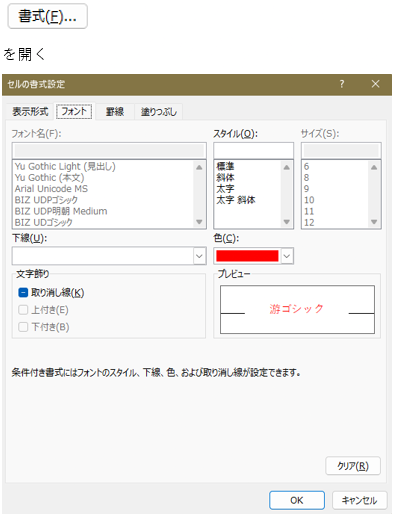Choose Yu Gothic (本文) from font list
395x525 pixels.
point(49,177)
